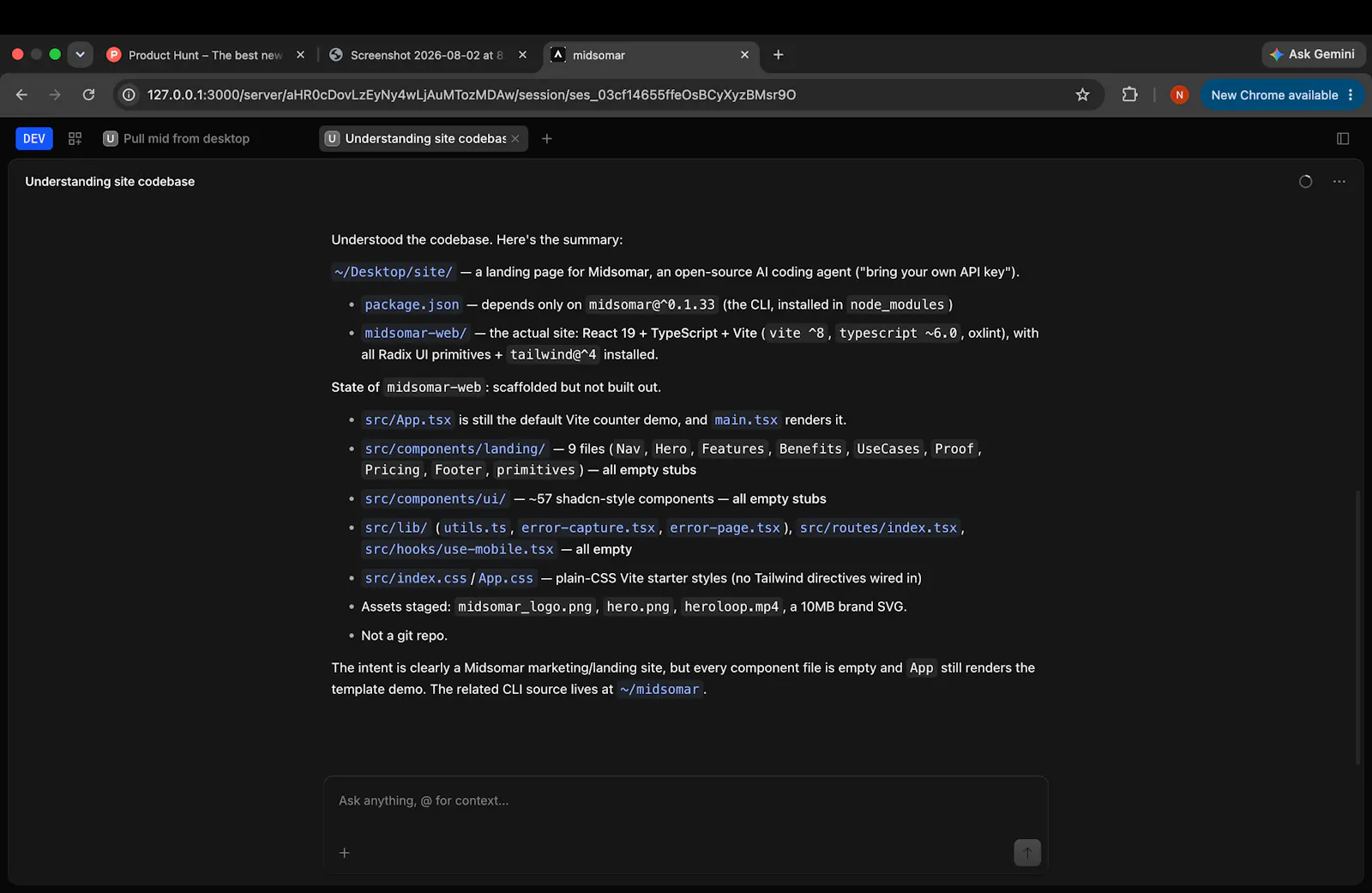The height and width of the screenshot is (893, 1372).
Task: Click the conversation vertical scrollbar
Action: tap(1357, 626)
